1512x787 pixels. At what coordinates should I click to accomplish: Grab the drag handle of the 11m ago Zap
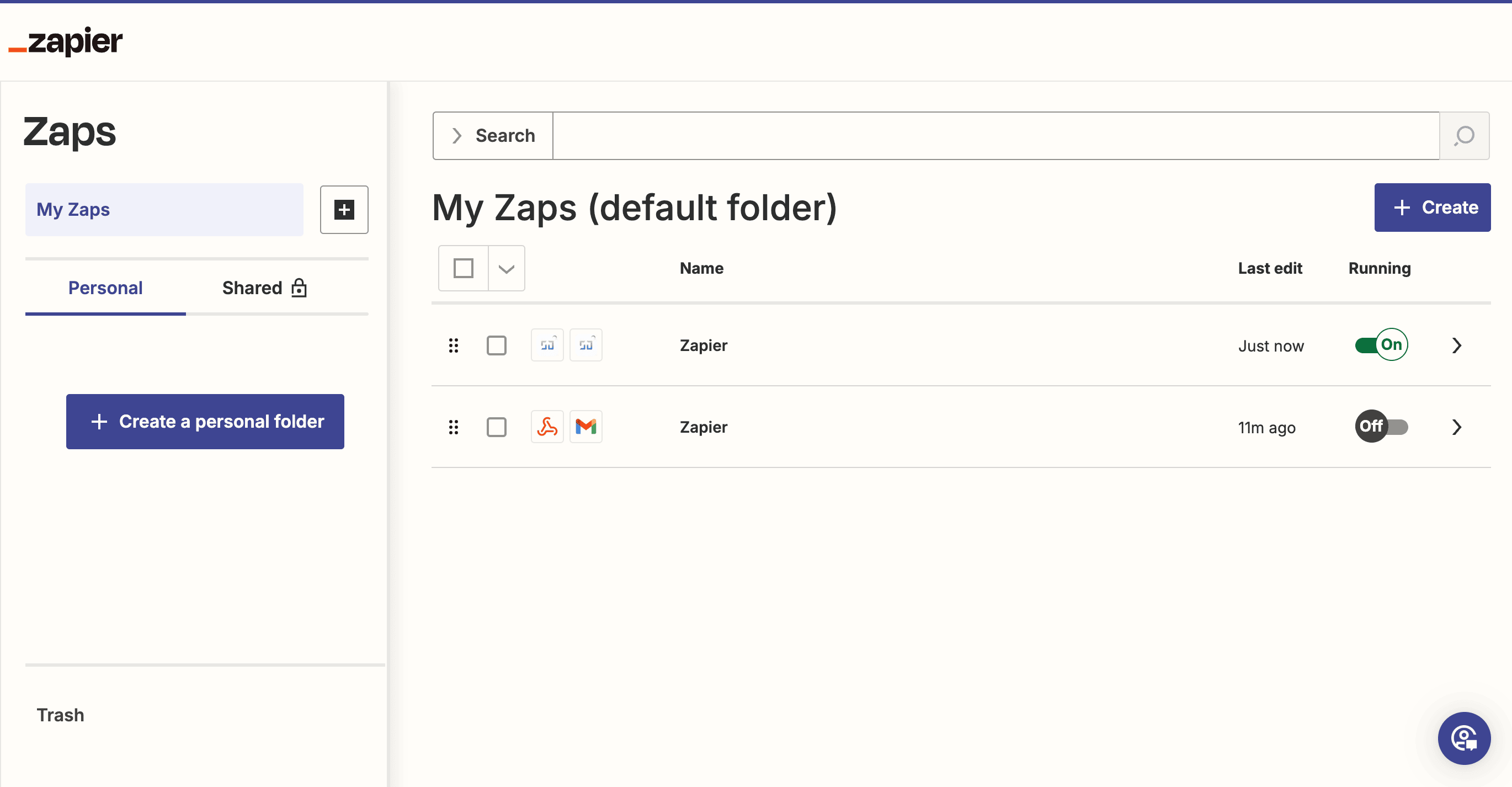pos(453,427)
